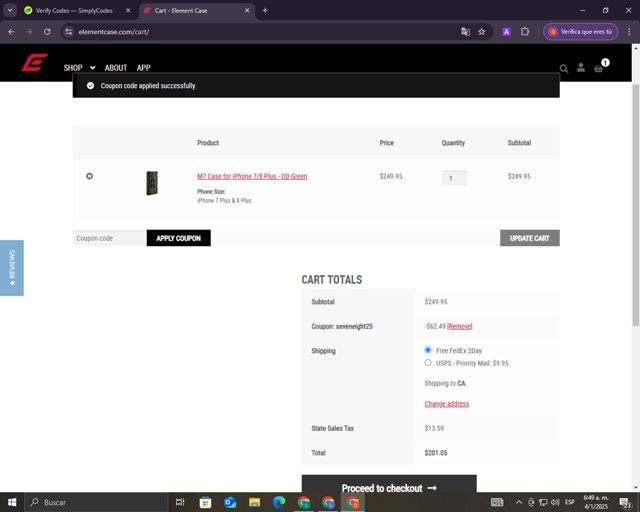640x512 pixels.
Task: Click APPLY COUPON button
Action: coord(178,238)
